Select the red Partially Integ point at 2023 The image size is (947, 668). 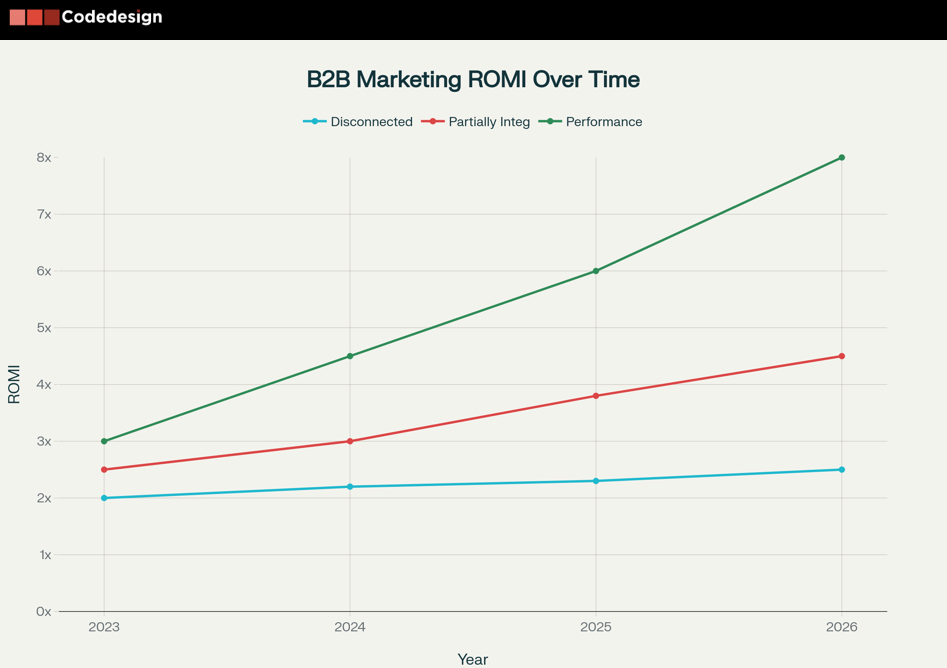[x=104, y=470]
